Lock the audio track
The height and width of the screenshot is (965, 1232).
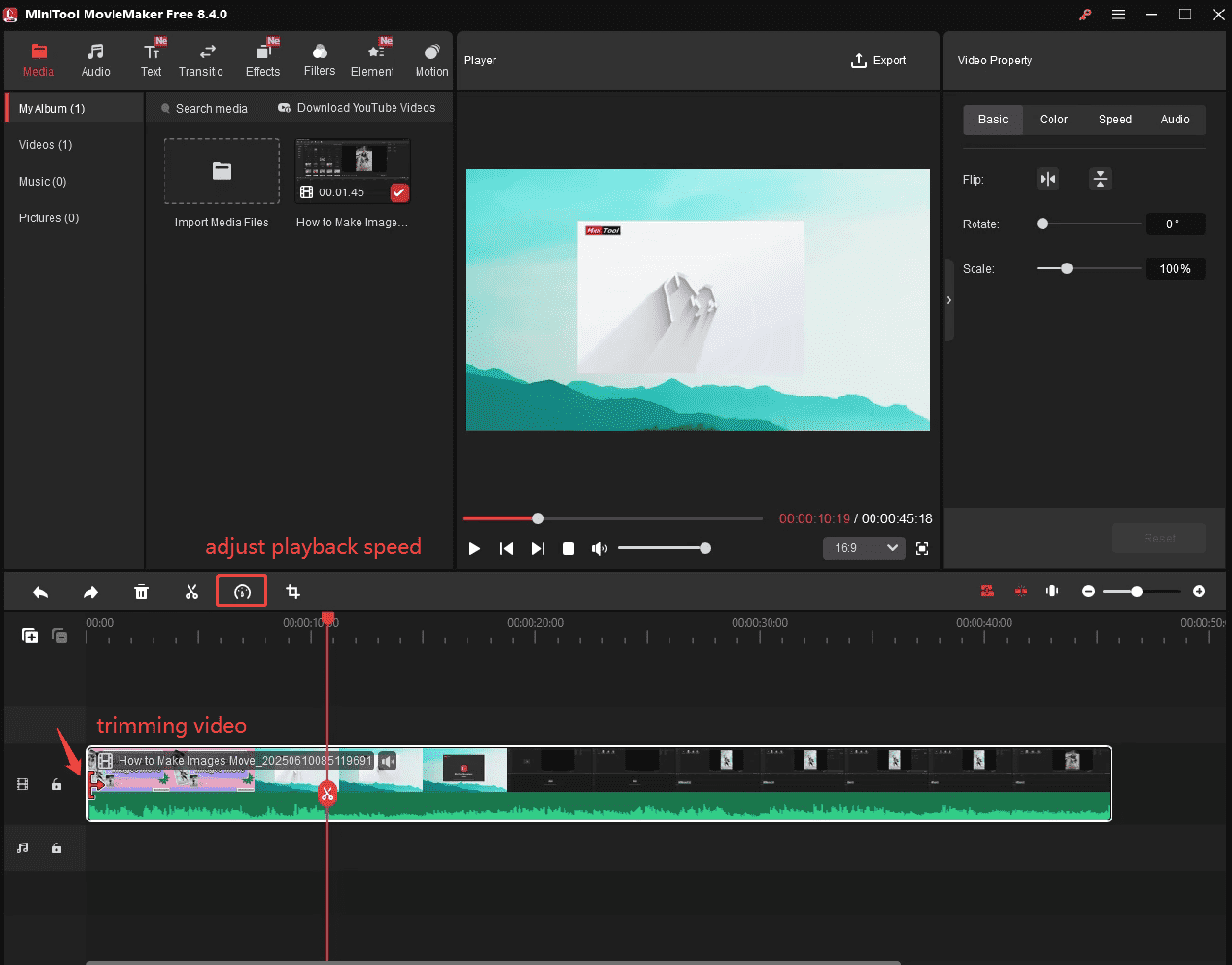[56, 847]
